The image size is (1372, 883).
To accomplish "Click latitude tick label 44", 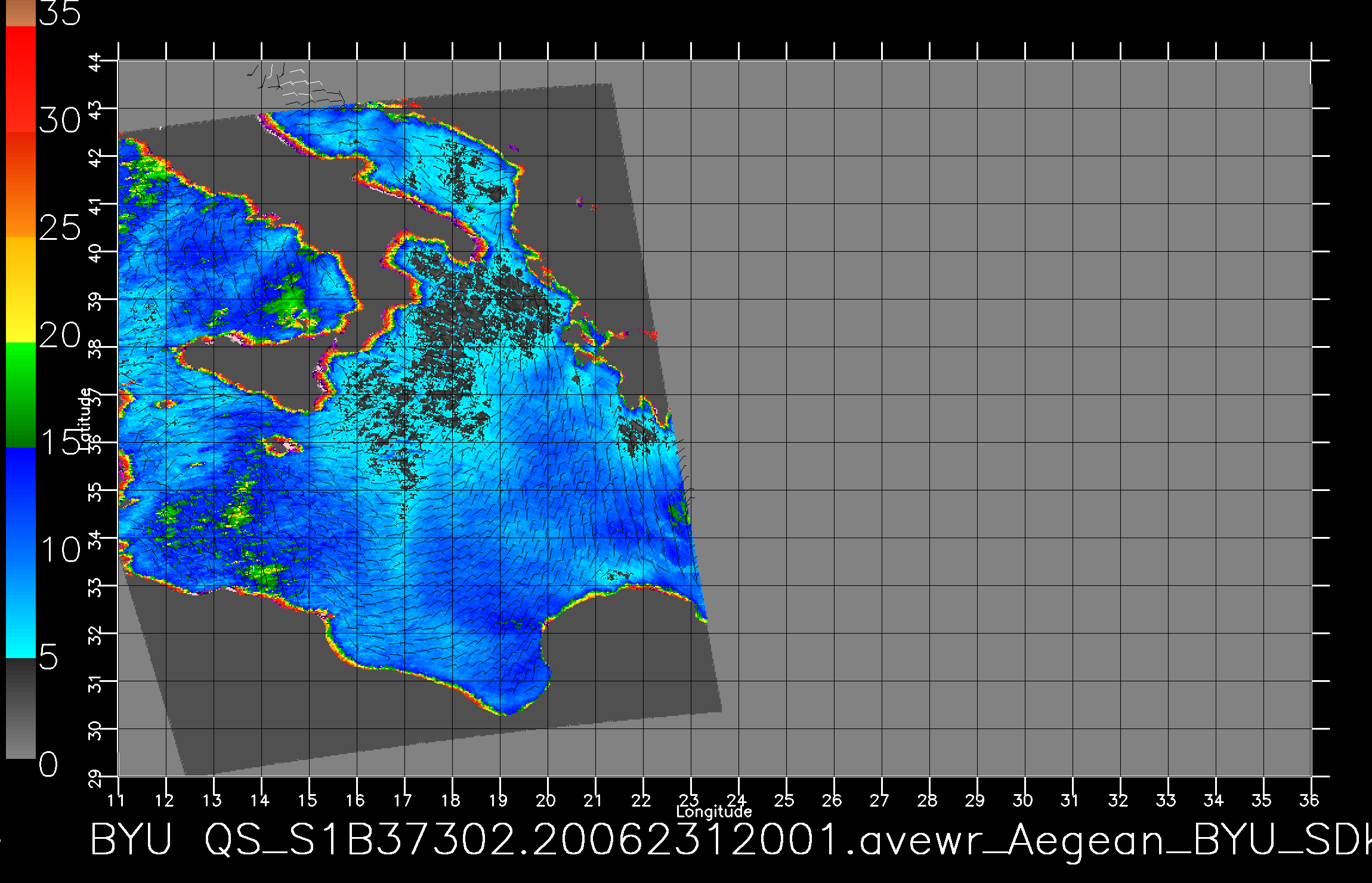I will [x=96, y=63].
